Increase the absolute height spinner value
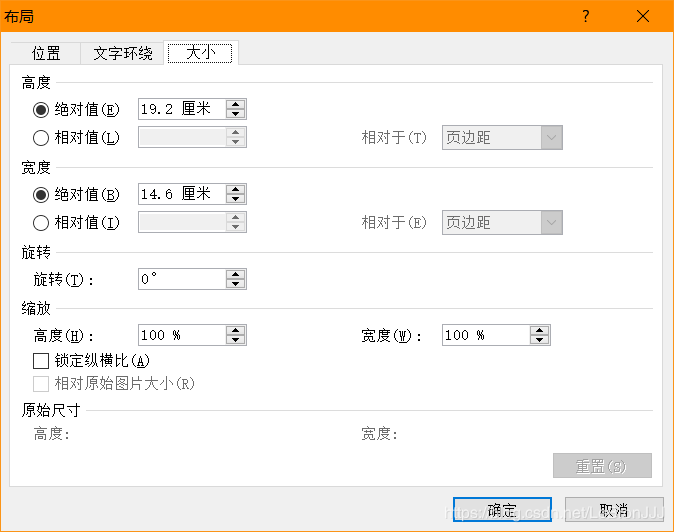 click(x=235, y=104)
